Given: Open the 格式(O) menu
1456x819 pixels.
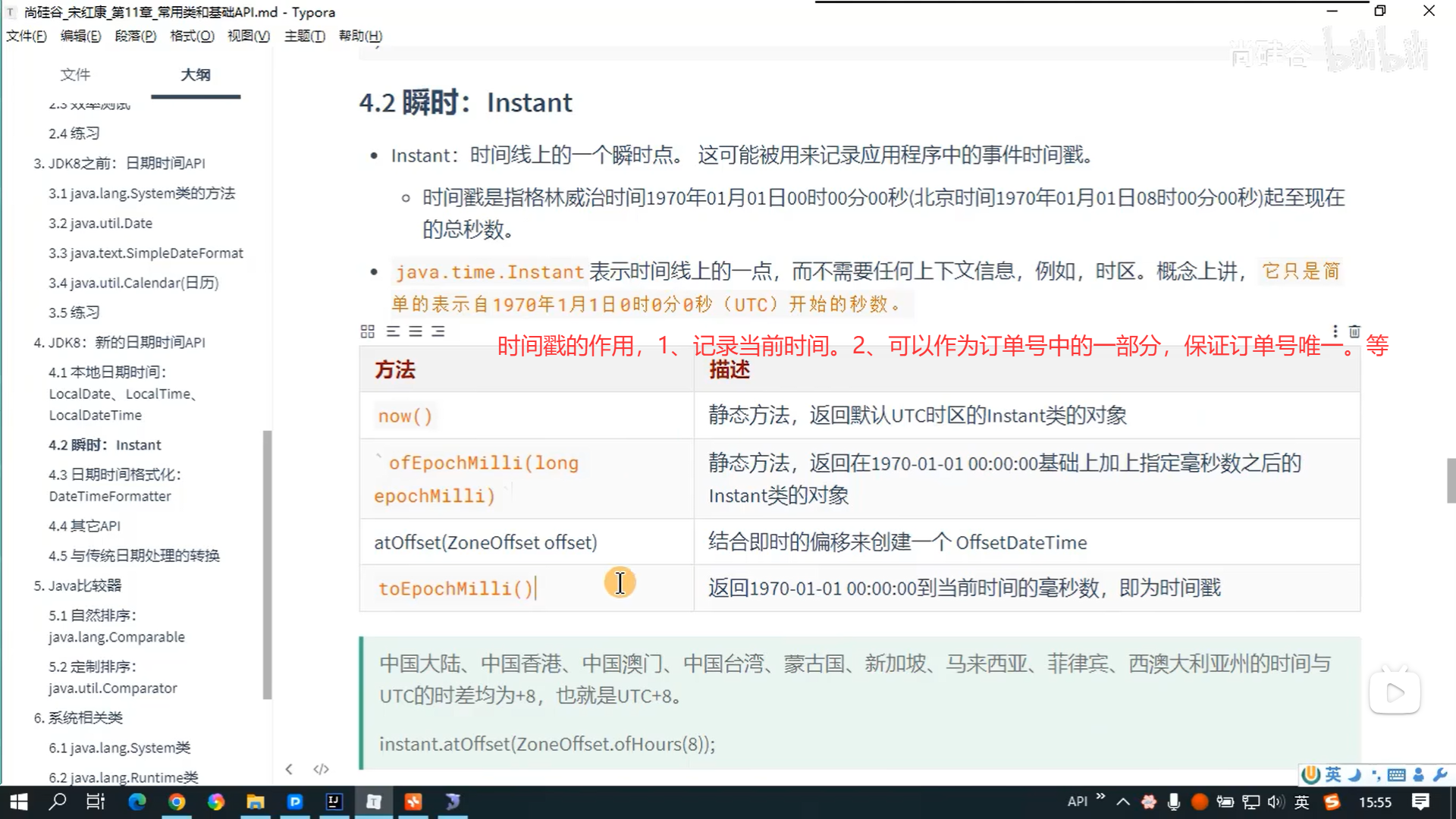Looking at the screenshot, I should (192, 36).
